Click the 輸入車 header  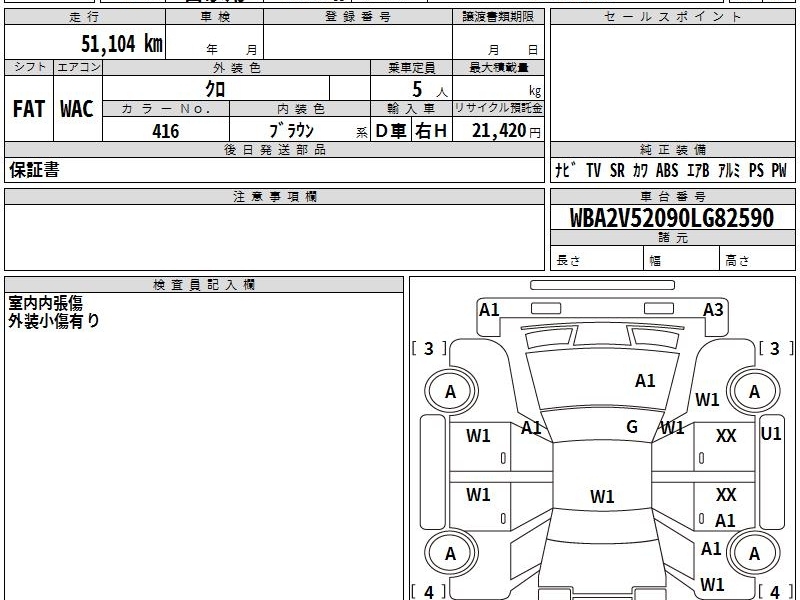click(x=411, y=109)
